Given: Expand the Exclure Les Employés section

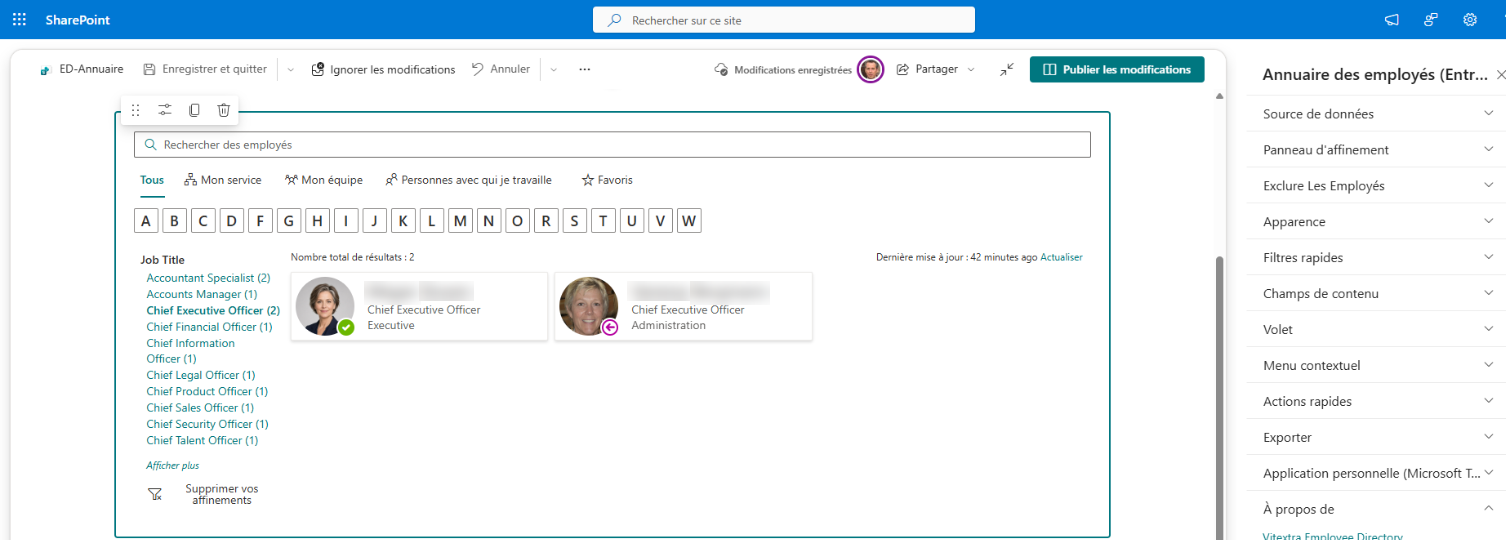Looking at the screenshot, I should point(1377,186).
